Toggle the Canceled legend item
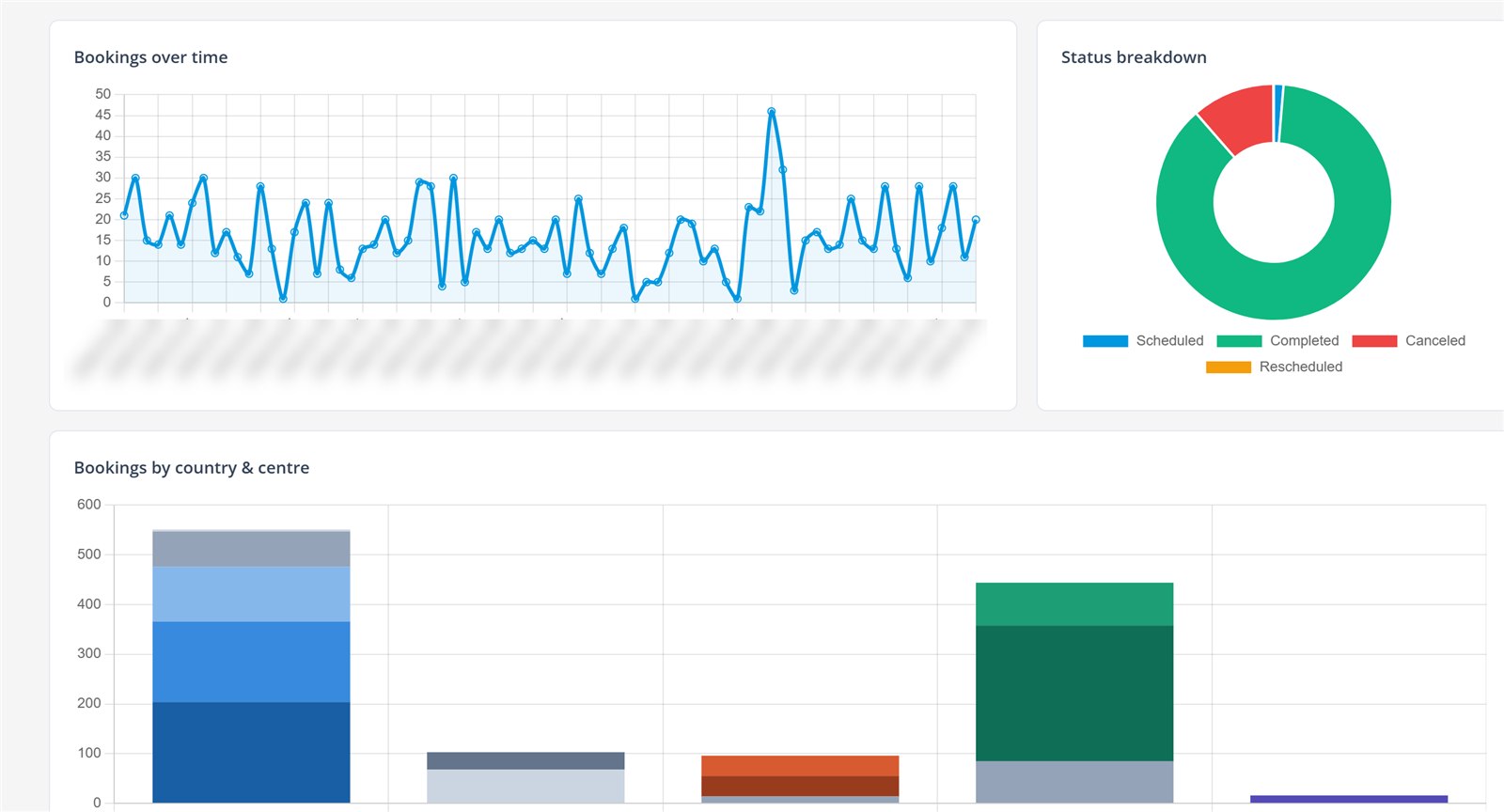The width and height of the screenshot is (1504, 812). [1409, 341]
